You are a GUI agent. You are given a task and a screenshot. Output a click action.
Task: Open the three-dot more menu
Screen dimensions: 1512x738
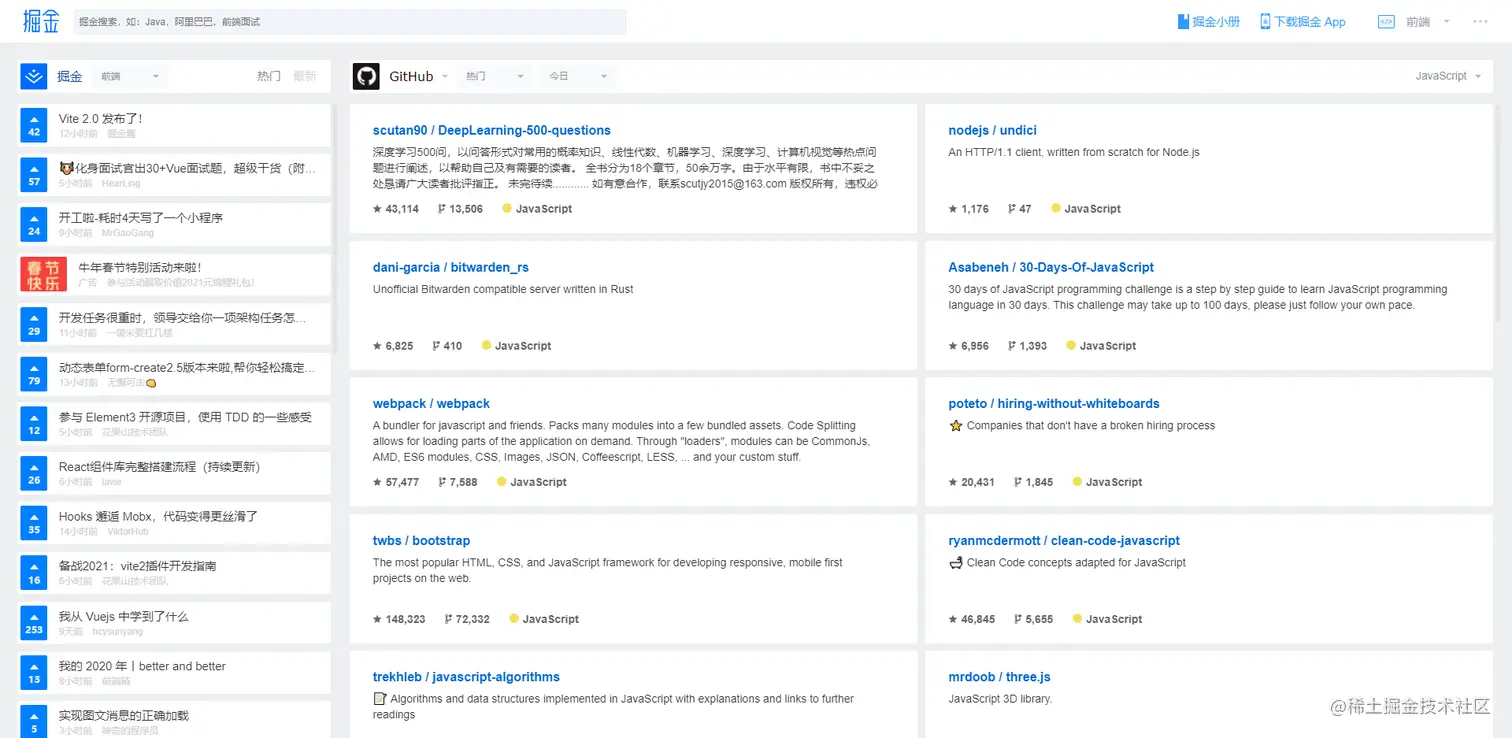(x=1480, y=21)
